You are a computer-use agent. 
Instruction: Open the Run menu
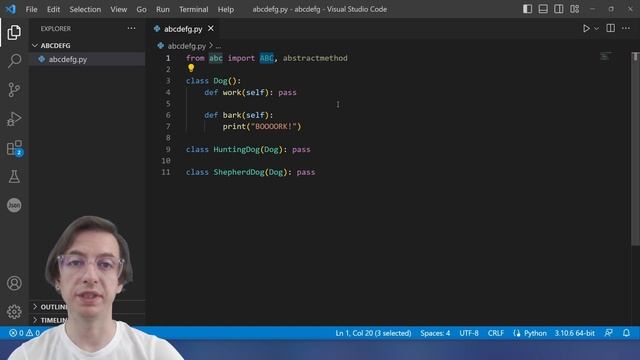tap(162, 9)
